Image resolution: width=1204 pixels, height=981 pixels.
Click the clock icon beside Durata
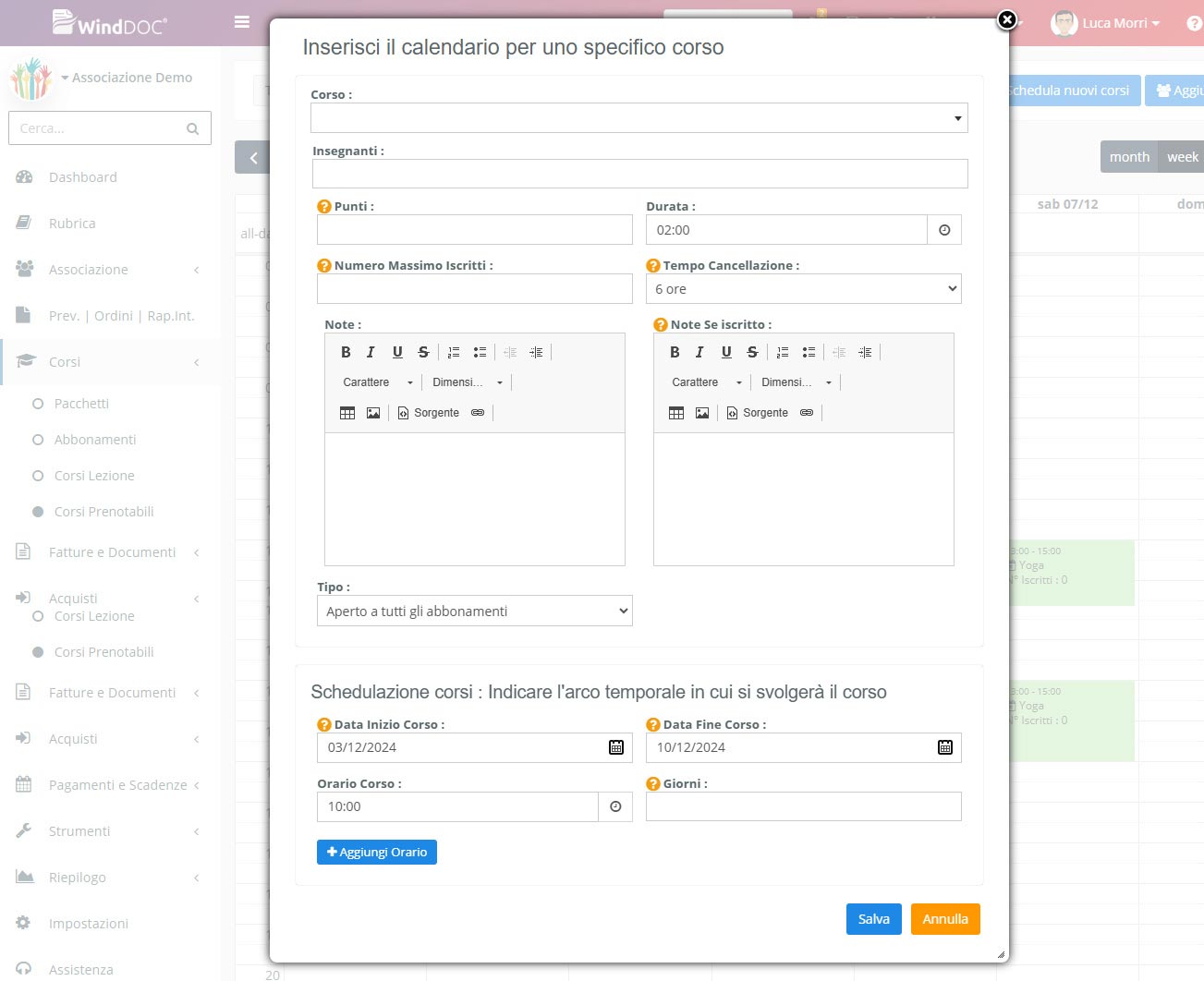coord(944,230)
